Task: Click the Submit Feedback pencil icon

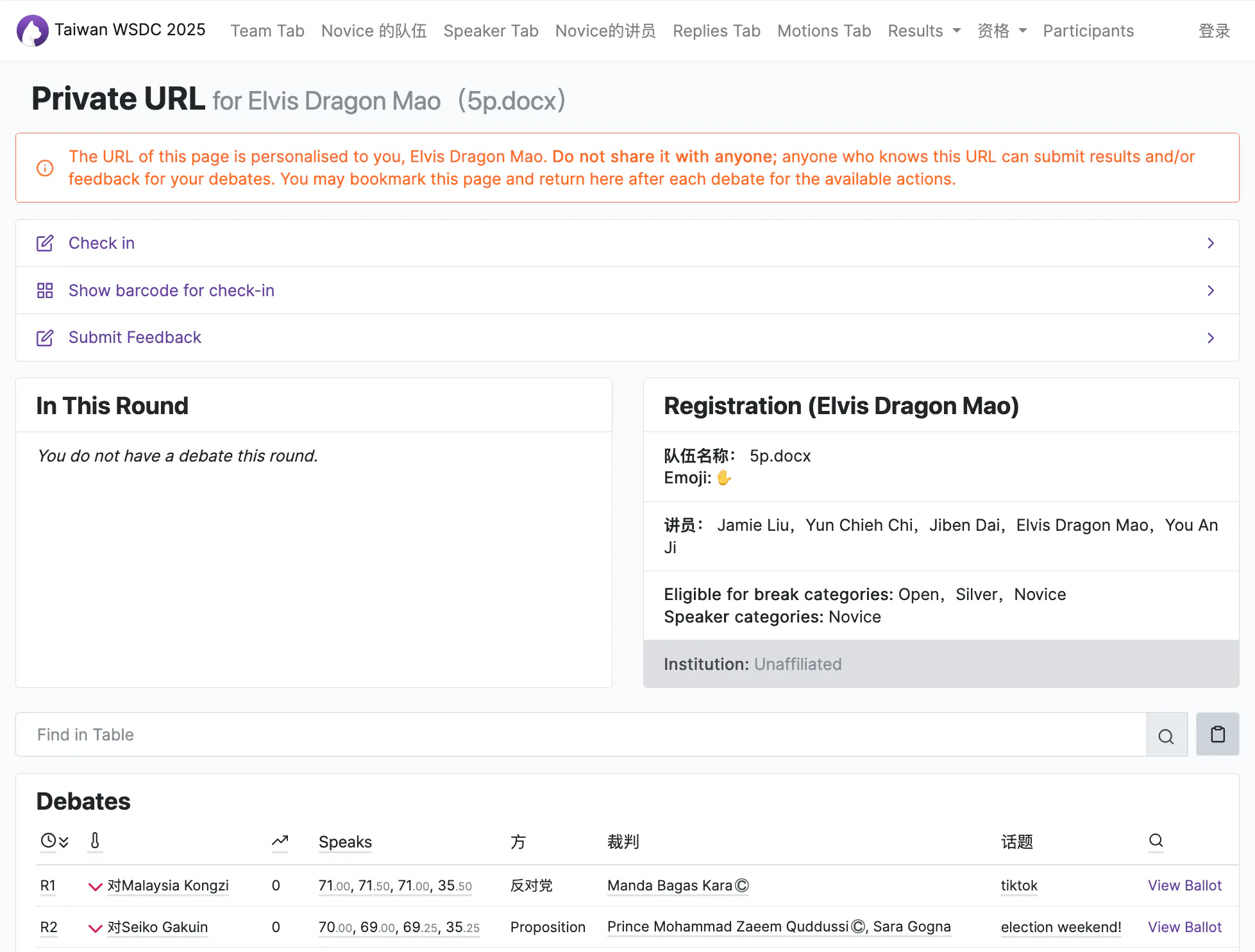Action: point(45,338)
